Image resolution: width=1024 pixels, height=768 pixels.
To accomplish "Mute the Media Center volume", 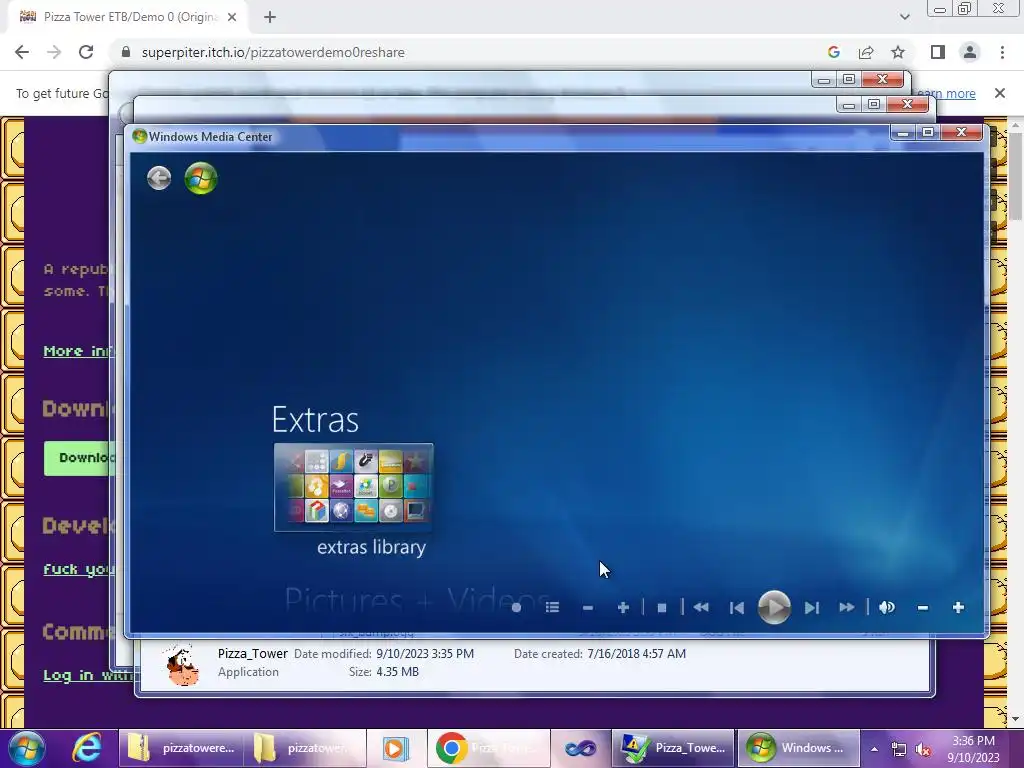I will pyautogui.click(x=886, y=607).
